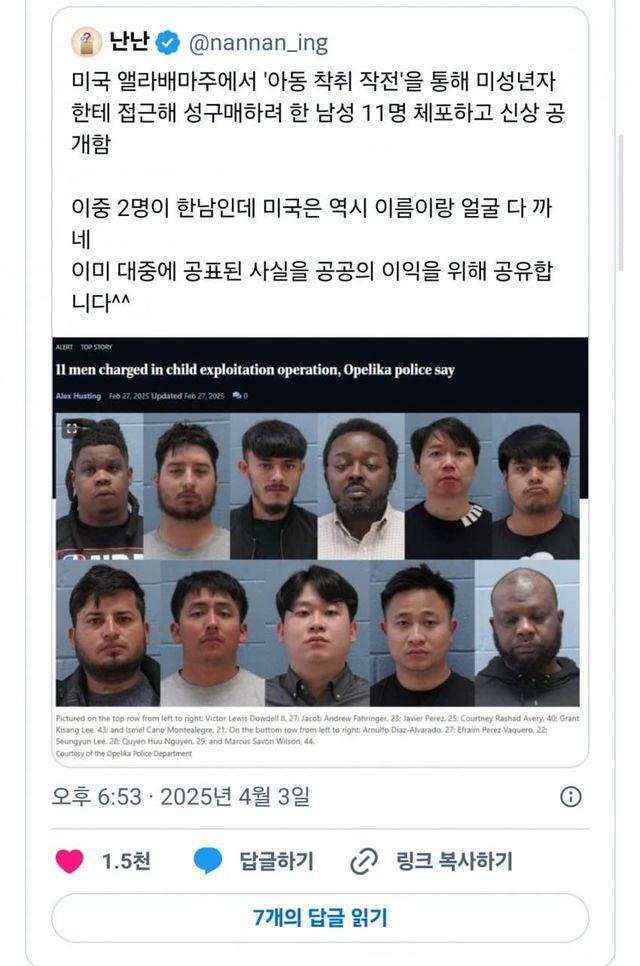Viewport: 640px width, 966px height.
Task: Click the blue verified badge
Action: (168, 43)
